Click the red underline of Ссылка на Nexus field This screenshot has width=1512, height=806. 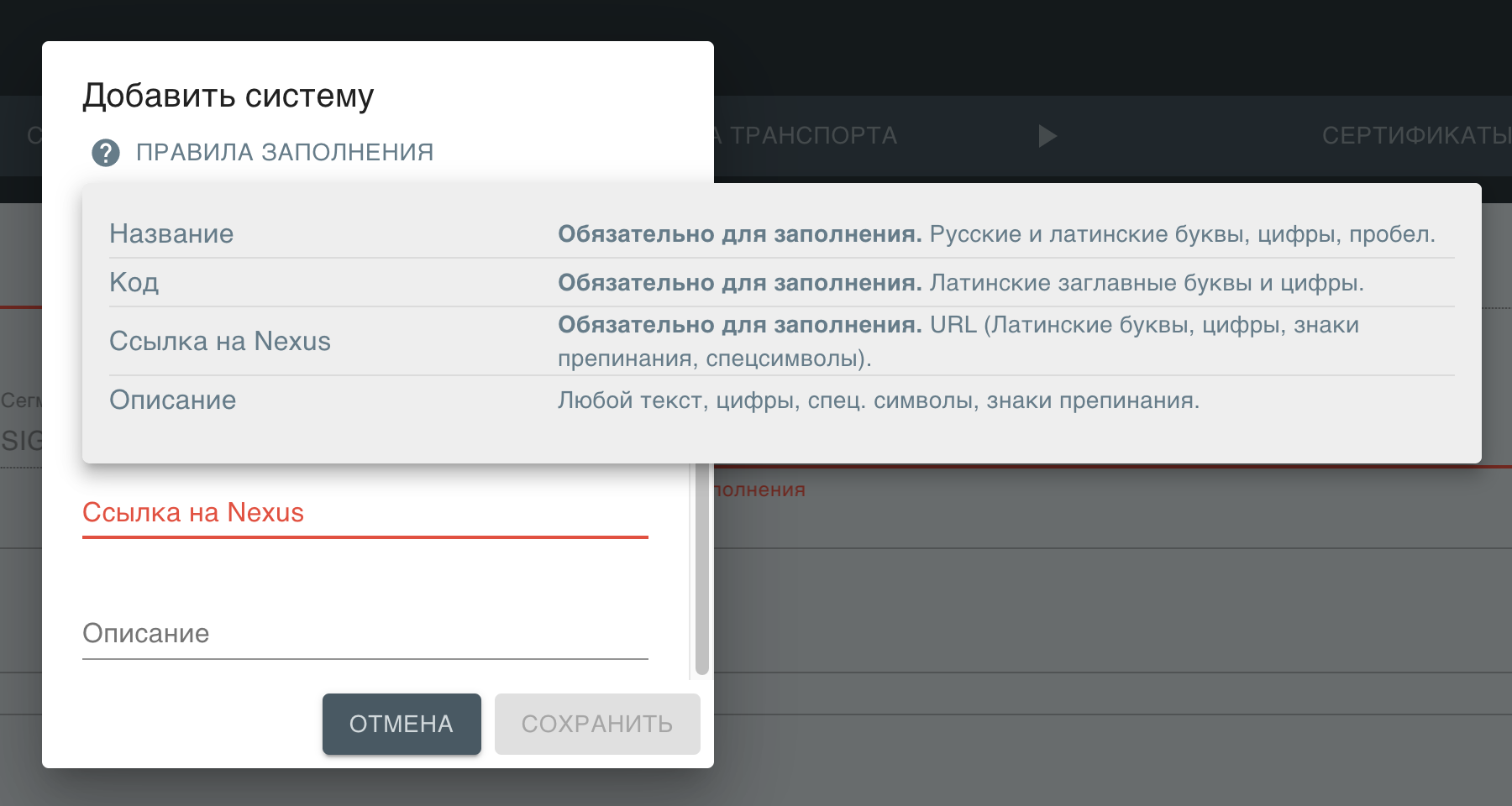coord(364,538)
